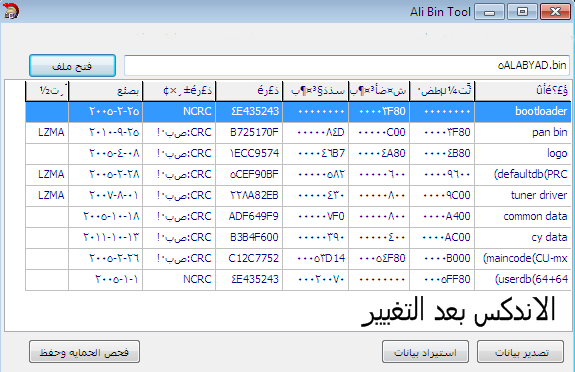Select the logo row name
The image size is (575, 372).
pos(557,153)
